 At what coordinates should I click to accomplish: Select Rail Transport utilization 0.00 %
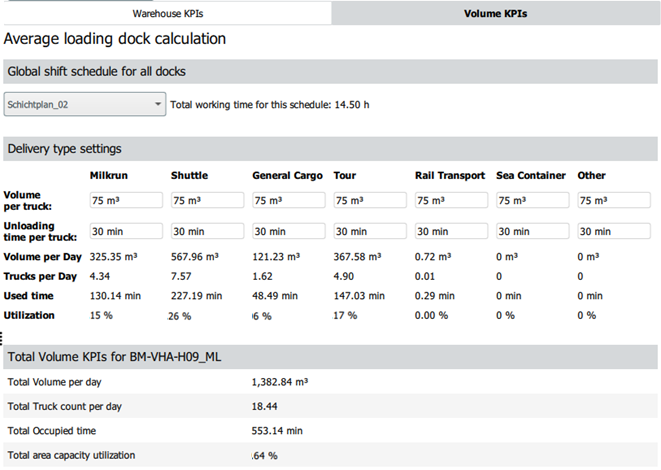click(431, 315)
